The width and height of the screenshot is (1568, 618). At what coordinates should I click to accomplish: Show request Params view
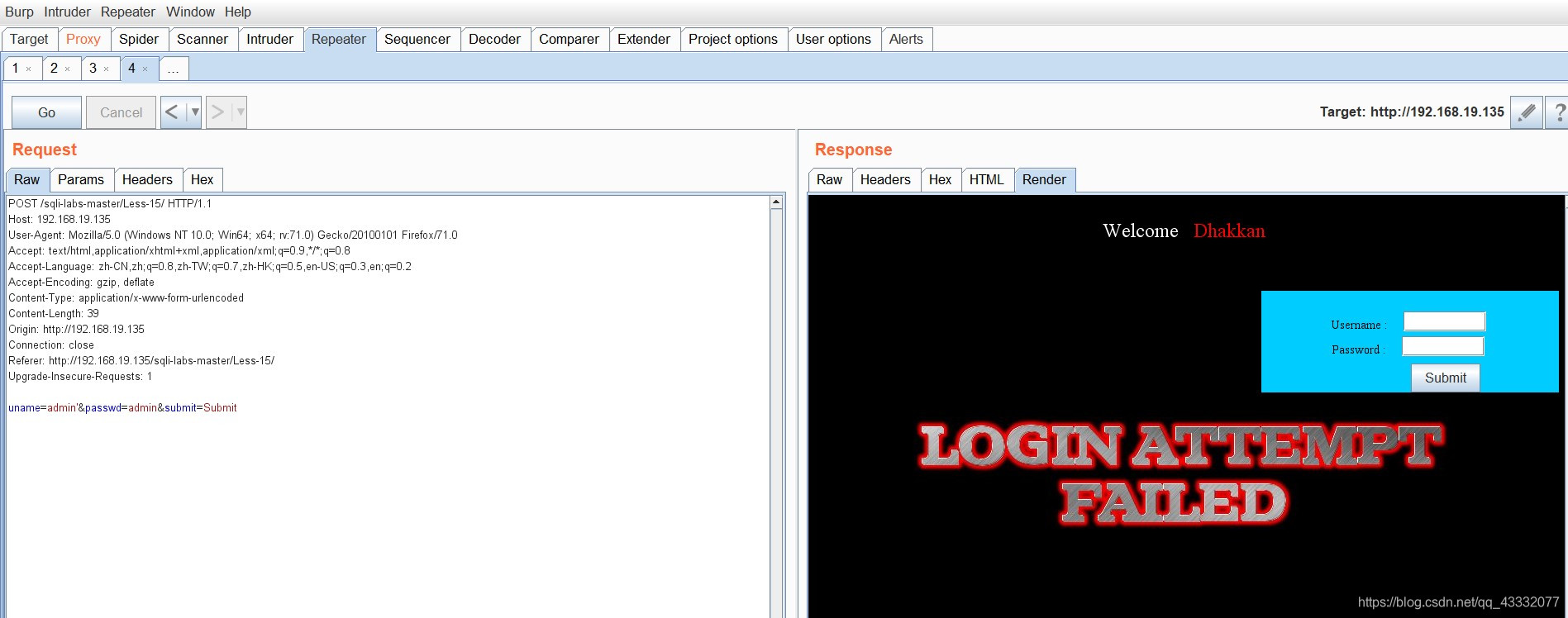pyautogui.click(x=81, y=180)
